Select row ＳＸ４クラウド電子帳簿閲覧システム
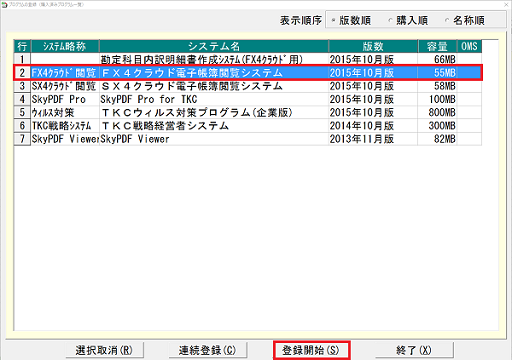This screenshot has height=360, width=512. coord(248,86)
